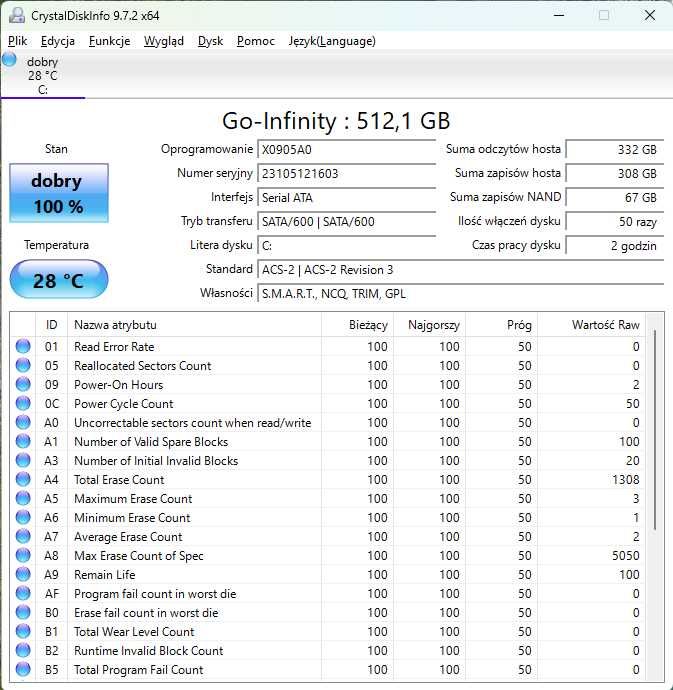Click the Własności field S.M.A.R.T., NCQ, TRIM, GPL

(x=460, y=293)
